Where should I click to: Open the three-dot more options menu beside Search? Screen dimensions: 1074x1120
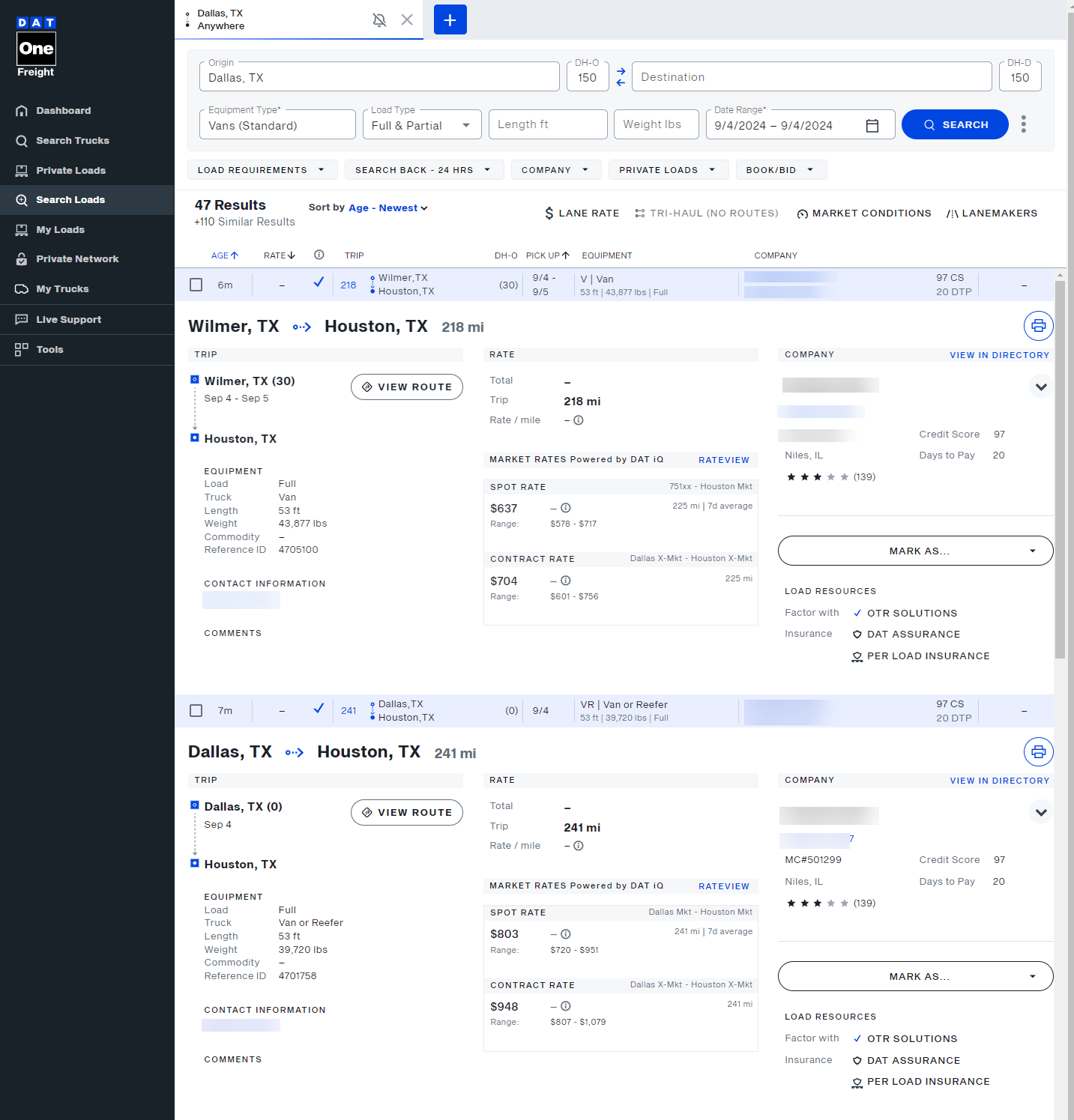coord(1024,124)
